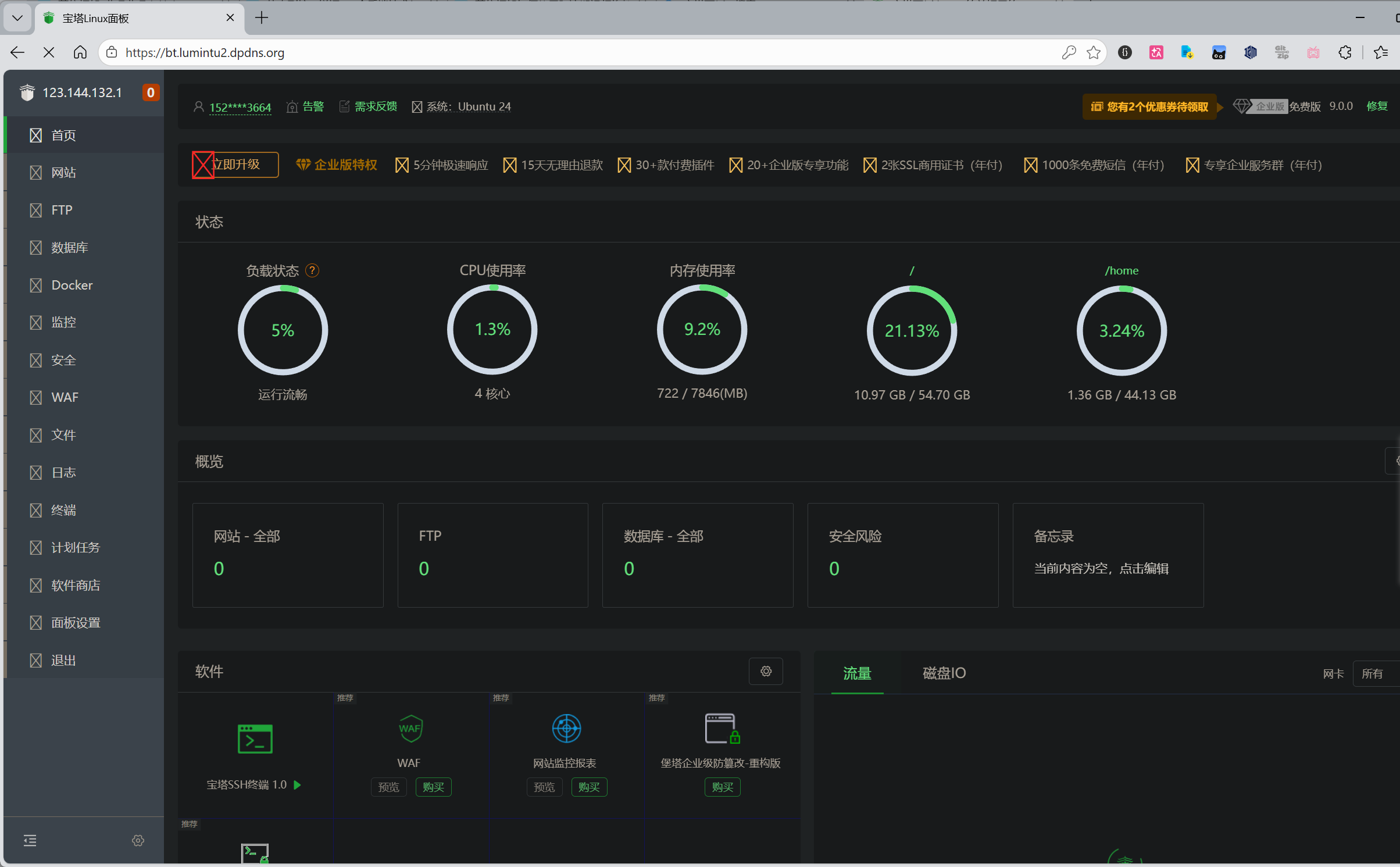This screenshot has height=867, width=1400.
Task: Switch to the 磁盘IO tab
Action: (x=944, y=673)
